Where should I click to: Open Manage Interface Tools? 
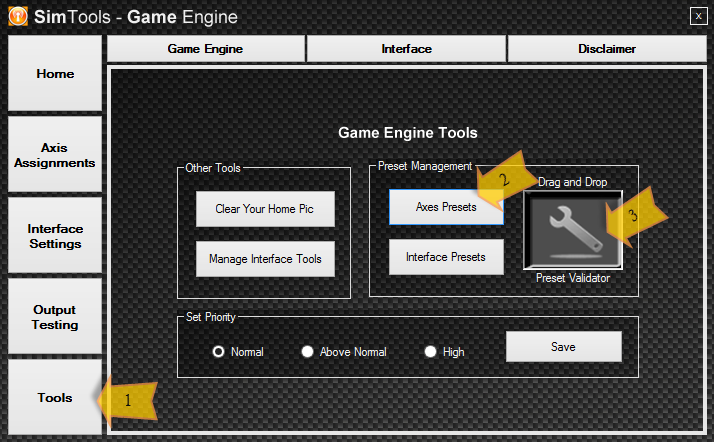click(x=265, y=259)
